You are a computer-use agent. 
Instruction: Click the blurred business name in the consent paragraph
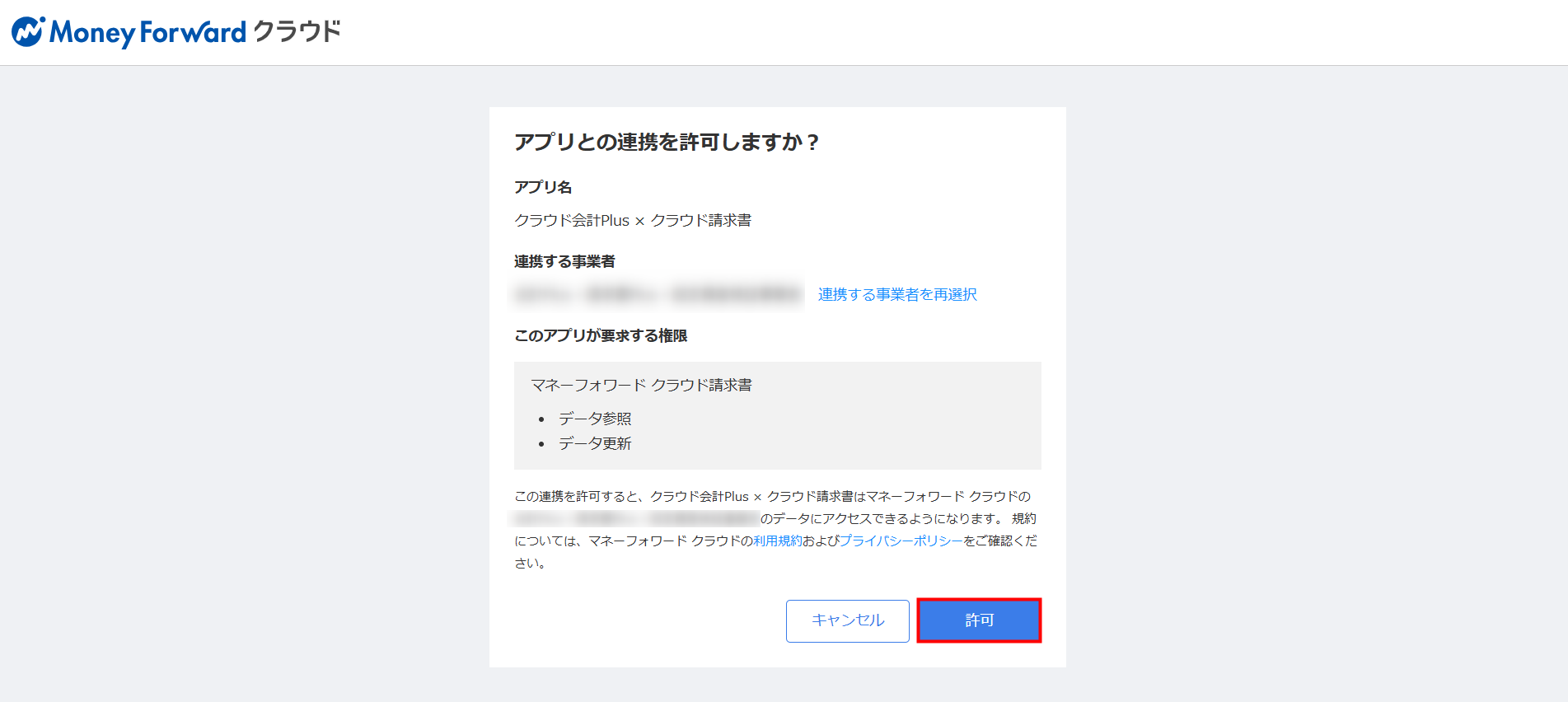[634, 519]
